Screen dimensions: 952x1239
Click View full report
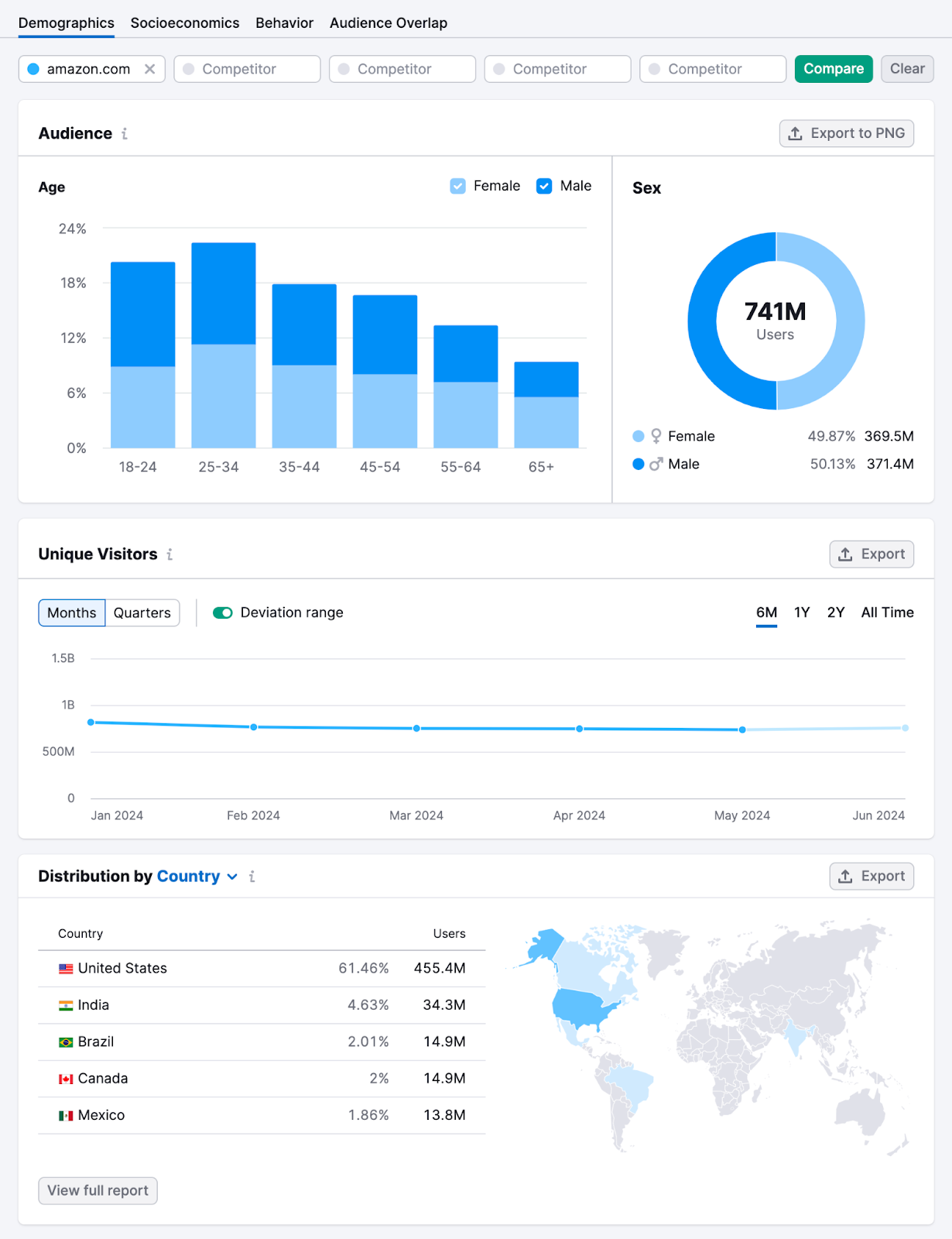98,1191
